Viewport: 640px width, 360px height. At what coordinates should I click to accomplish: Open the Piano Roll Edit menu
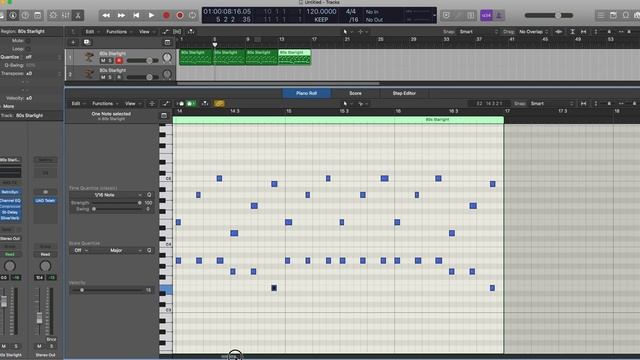pos(78,104)
